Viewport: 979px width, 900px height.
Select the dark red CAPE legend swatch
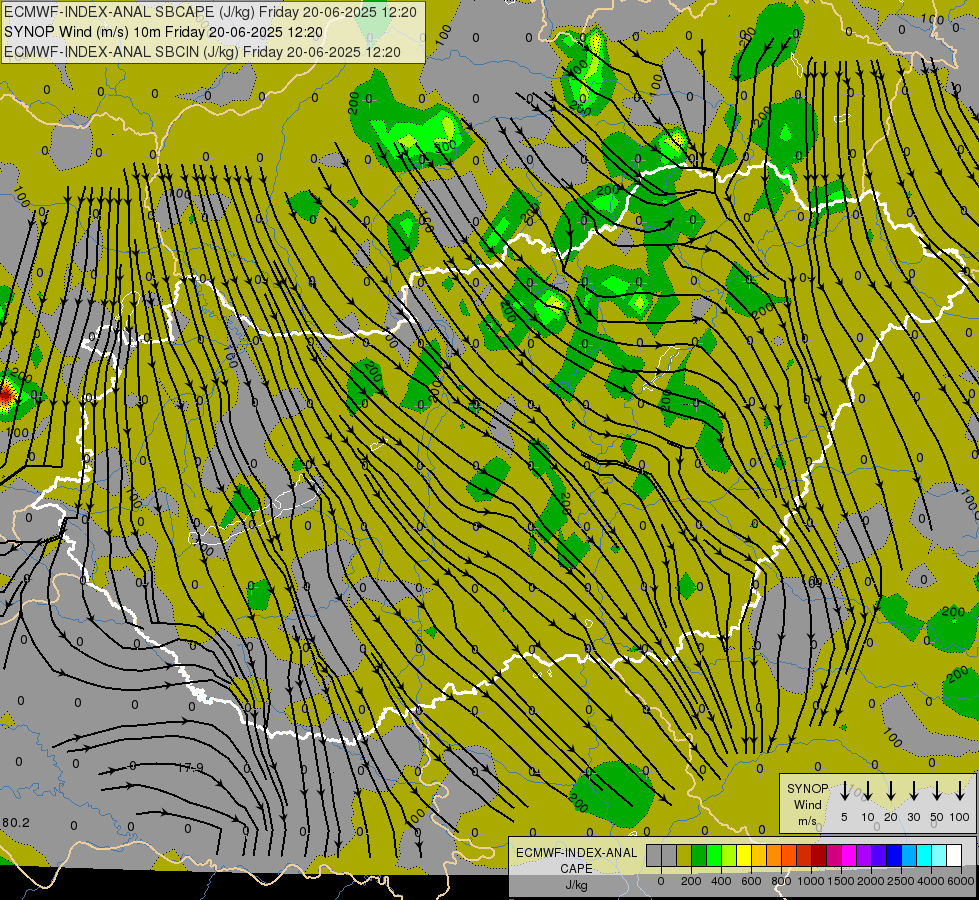[x=819, y=855]
